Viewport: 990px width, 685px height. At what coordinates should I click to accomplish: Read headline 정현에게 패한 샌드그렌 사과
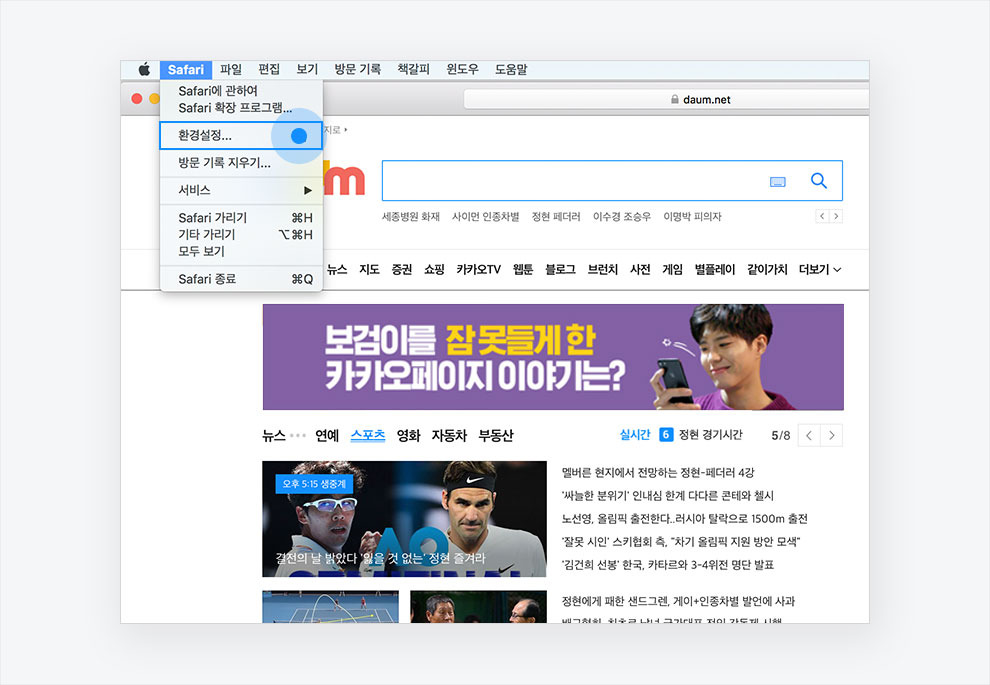678,602
